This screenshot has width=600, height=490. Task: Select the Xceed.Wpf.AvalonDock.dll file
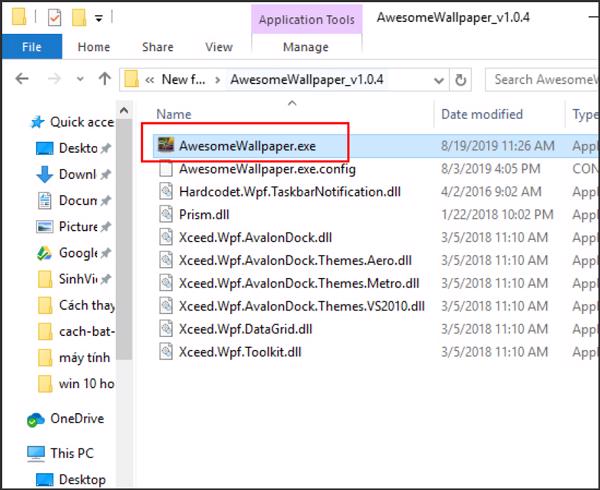pos(255,238)
